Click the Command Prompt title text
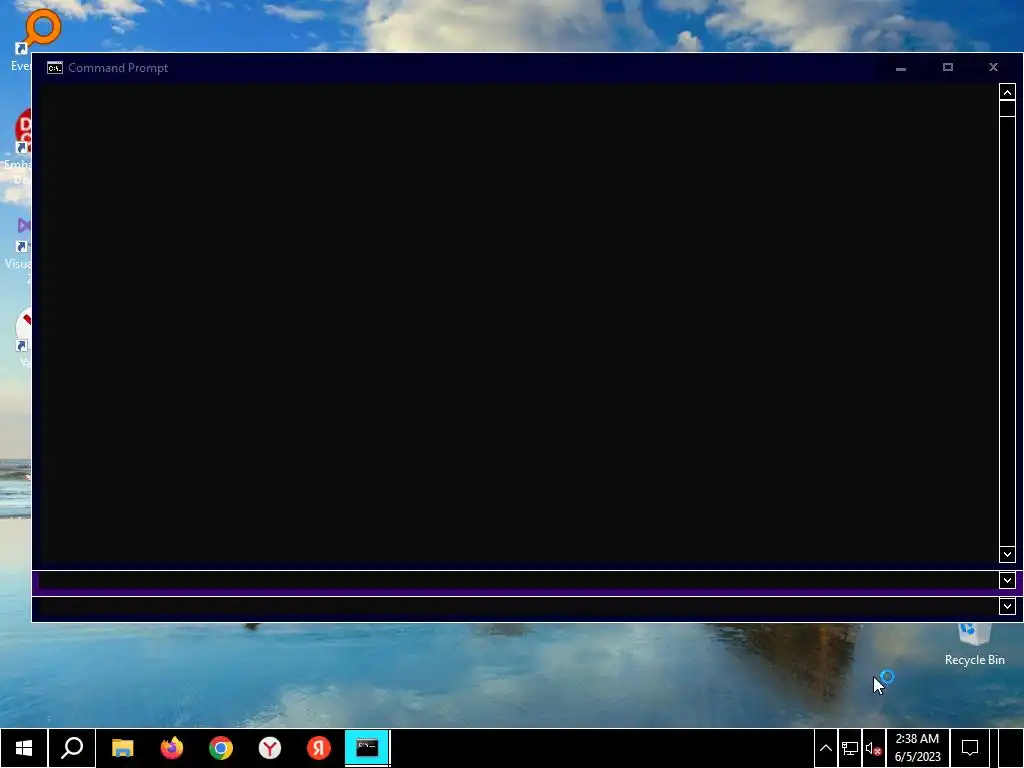 [118, 68]
